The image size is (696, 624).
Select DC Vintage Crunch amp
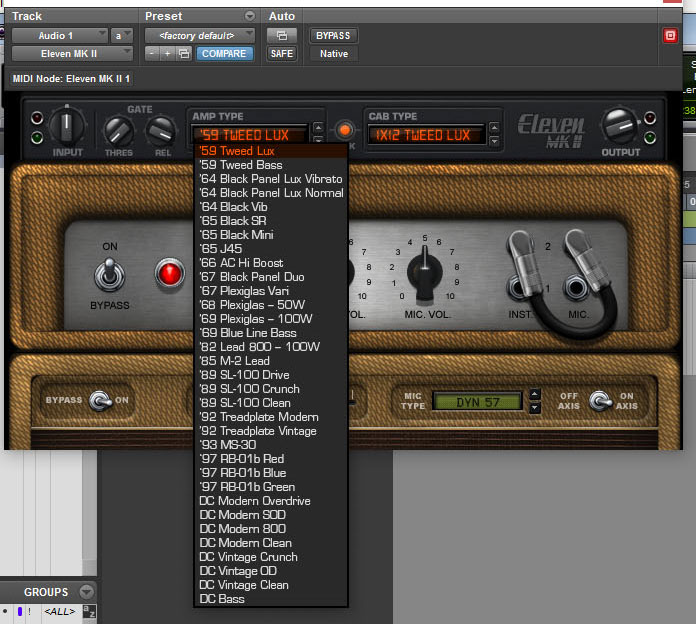point(271,557)
